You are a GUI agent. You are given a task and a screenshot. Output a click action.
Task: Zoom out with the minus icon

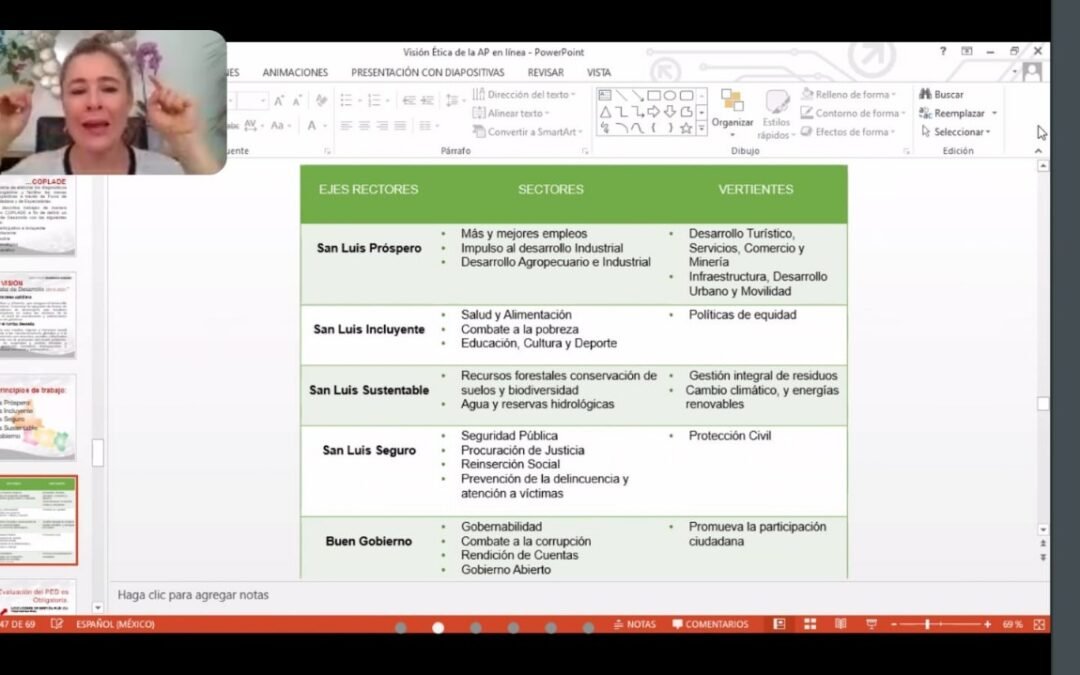tap(894, 624)
